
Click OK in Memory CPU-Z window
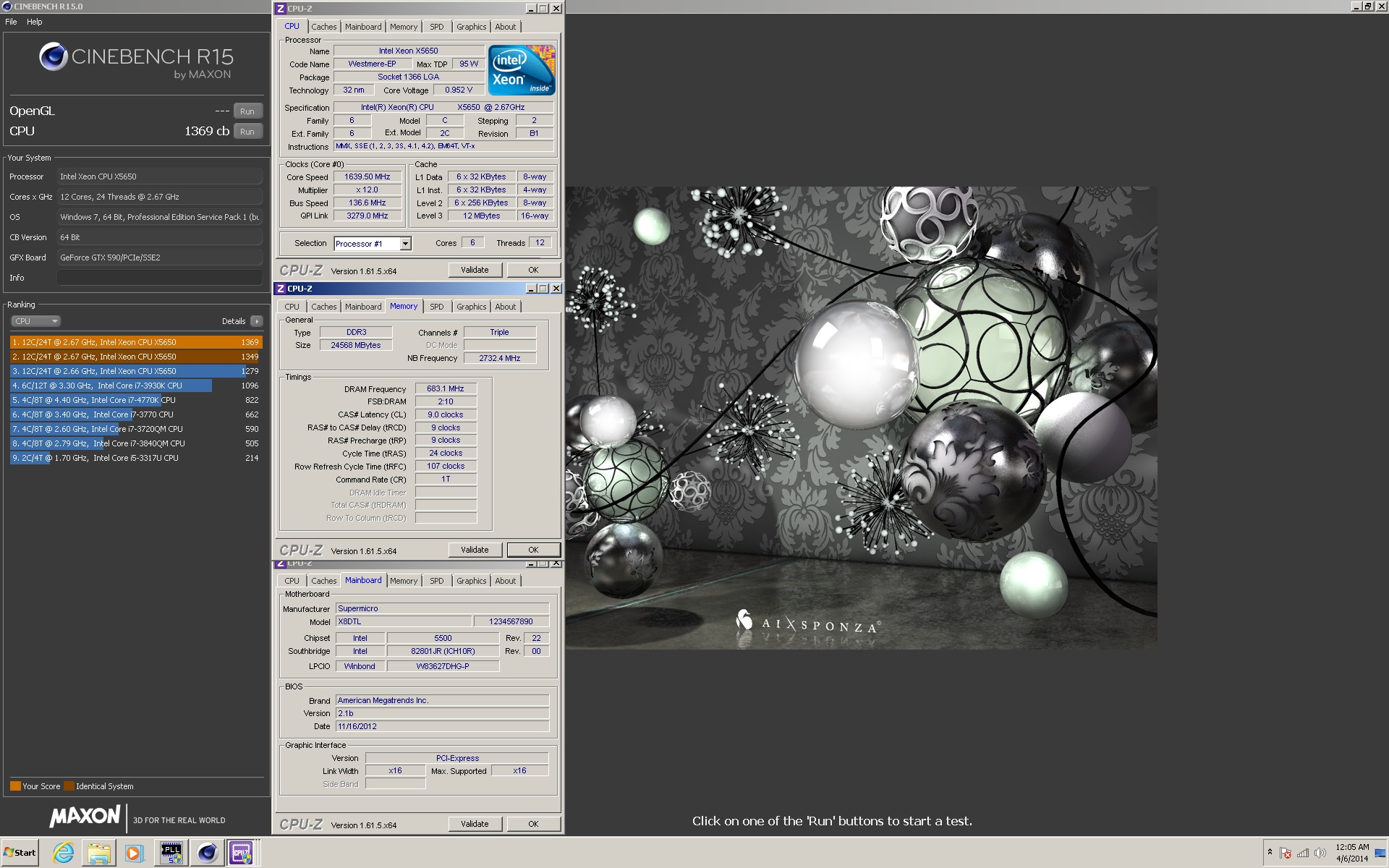[x=533, y=550]
